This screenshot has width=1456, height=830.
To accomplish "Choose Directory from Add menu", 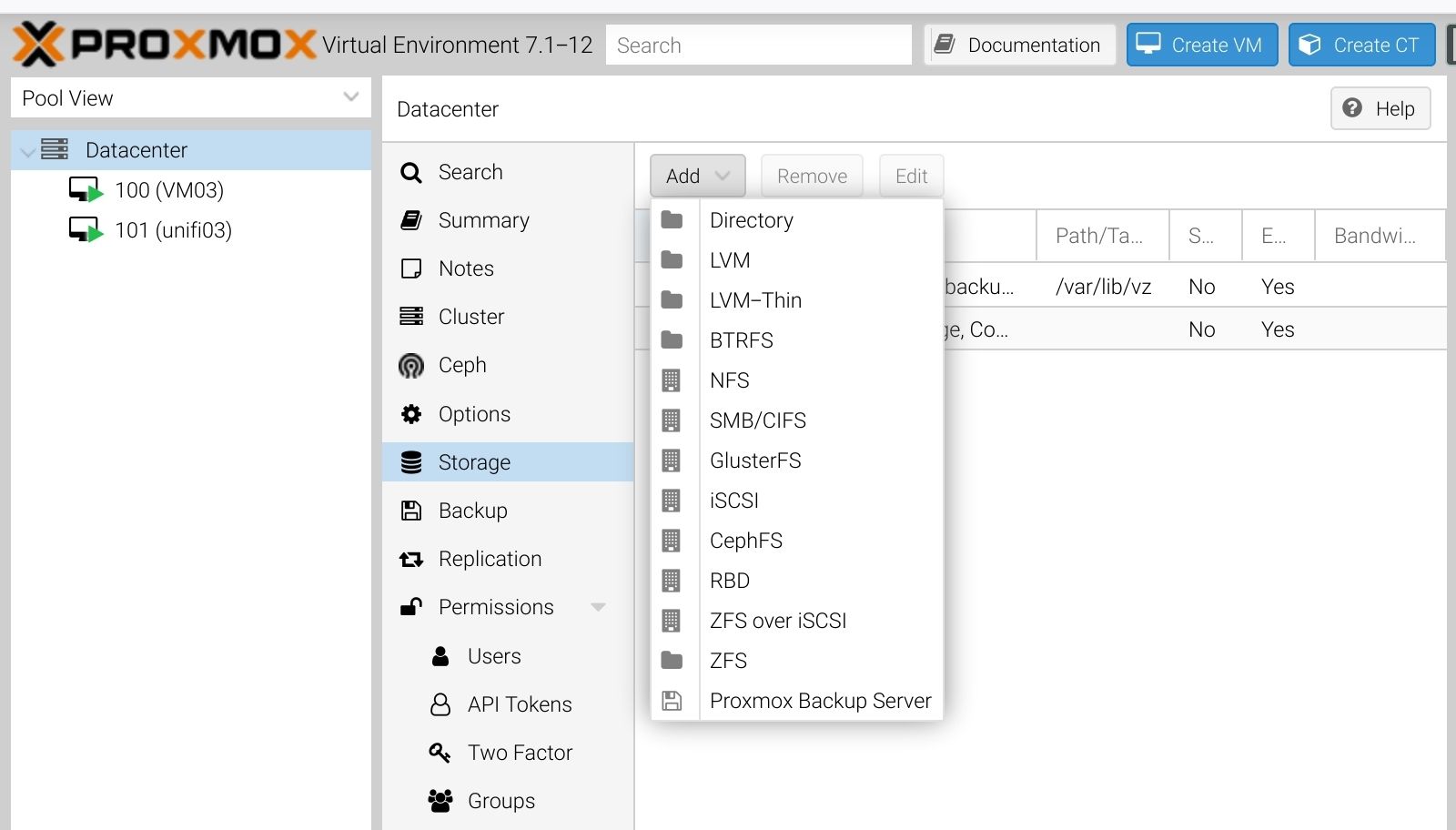I will click(797, 220).
